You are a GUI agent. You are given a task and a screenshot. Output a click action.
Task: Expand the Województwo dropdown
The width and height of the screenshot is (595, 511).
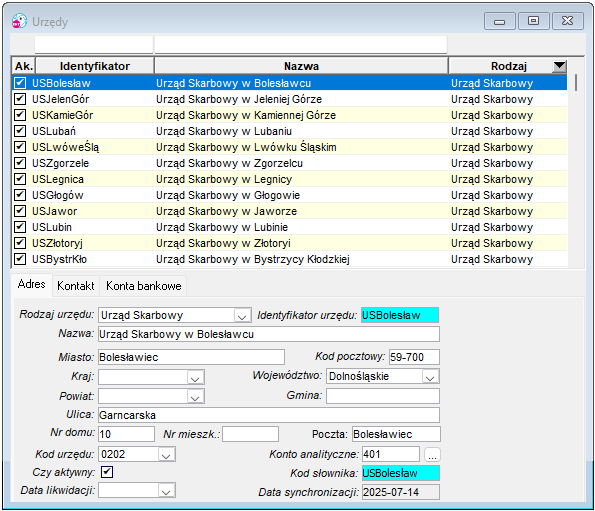coord(430,376)
